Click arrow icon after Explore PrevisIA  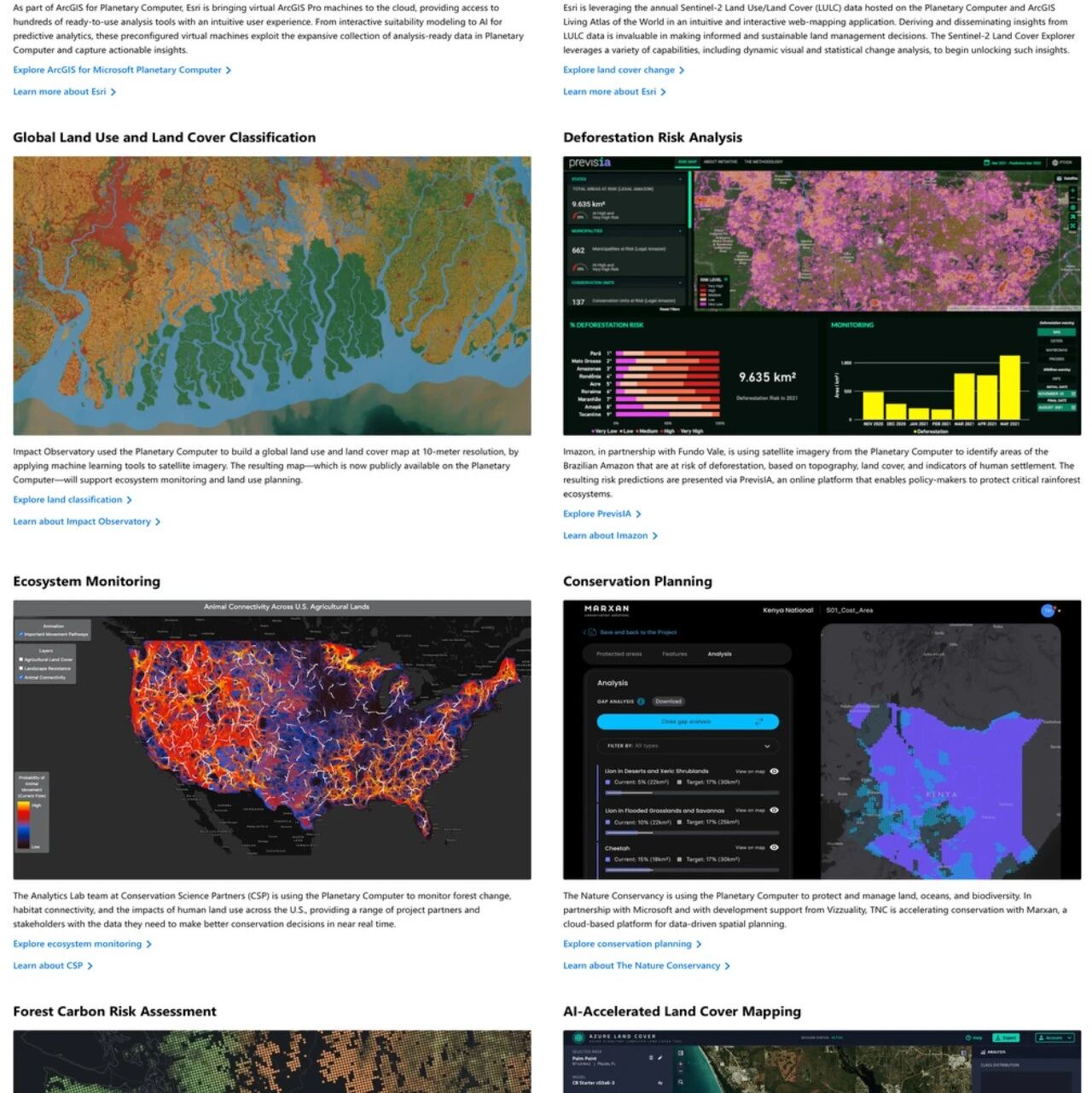tap(638, 515)
